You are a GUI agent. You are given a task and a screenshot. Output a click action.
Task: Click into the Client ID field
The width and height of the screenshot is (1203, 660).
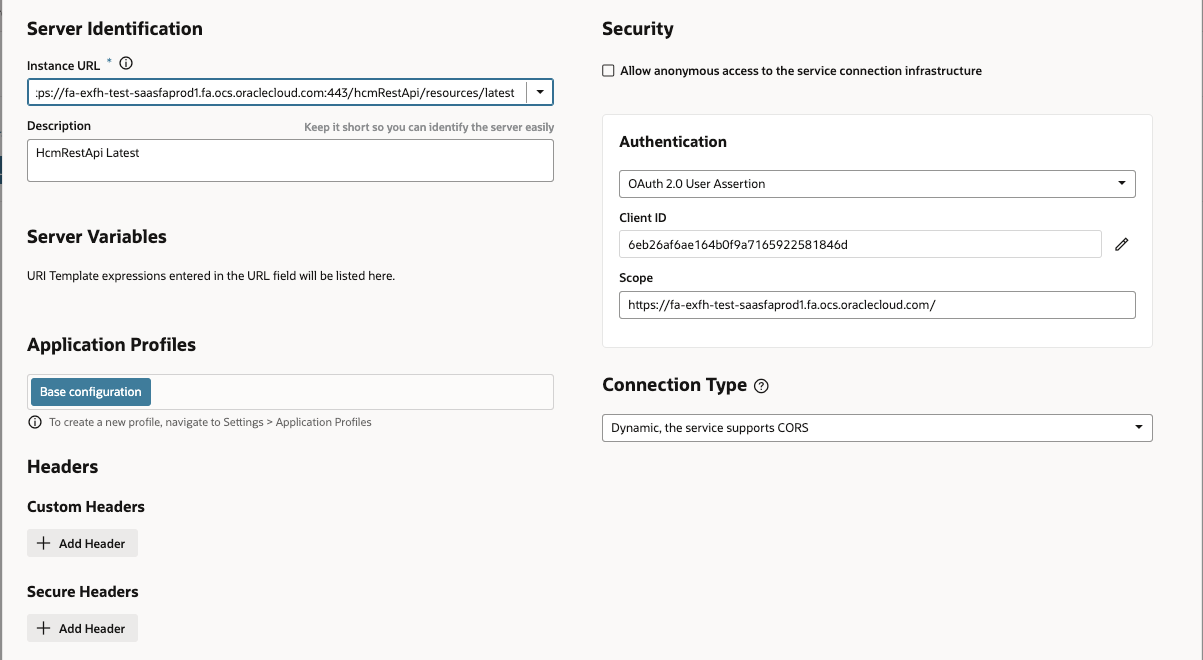[x=860, y=244]
